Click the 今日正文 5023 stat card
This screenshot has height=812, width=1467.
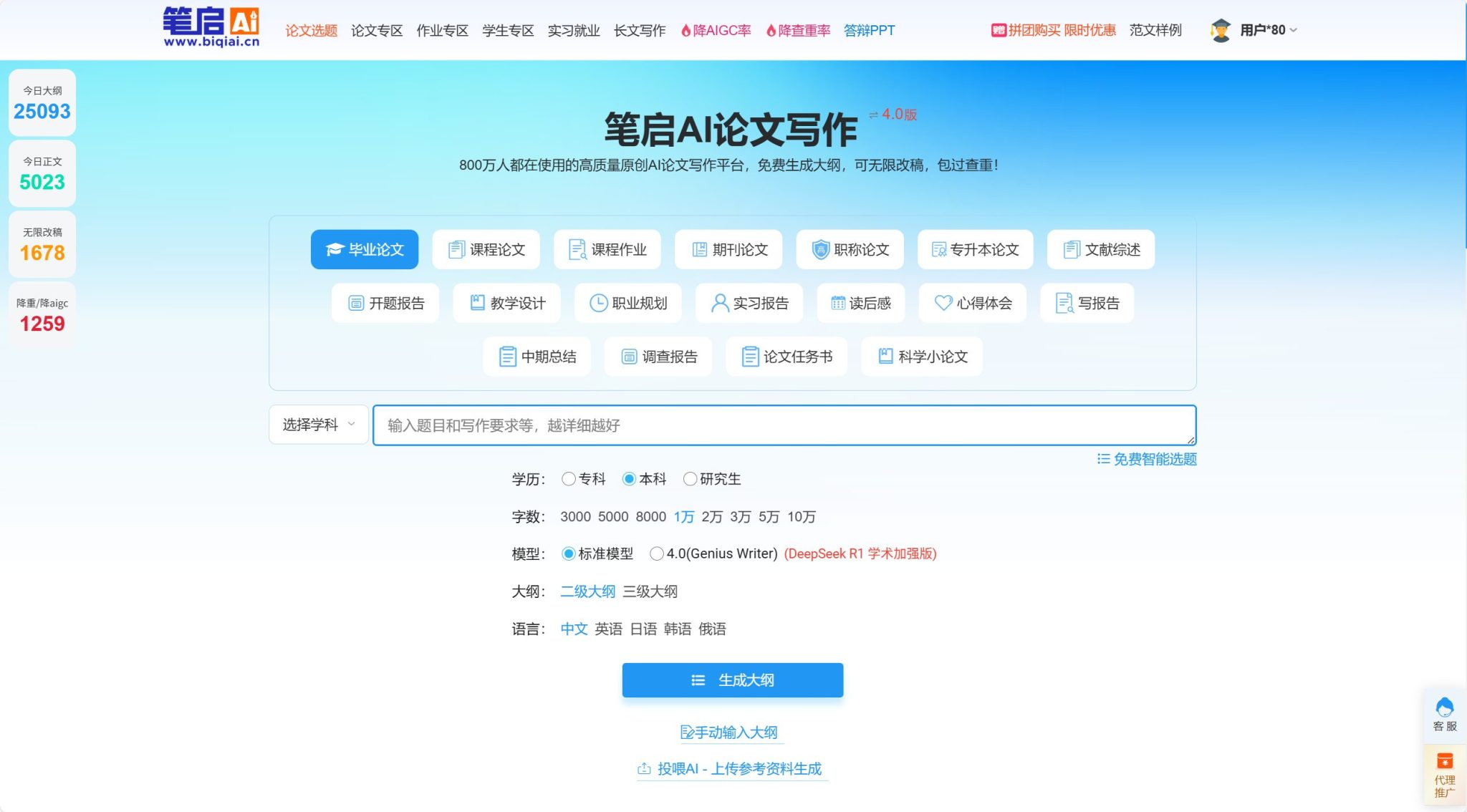pyautogui.click(x=42, y=173)
